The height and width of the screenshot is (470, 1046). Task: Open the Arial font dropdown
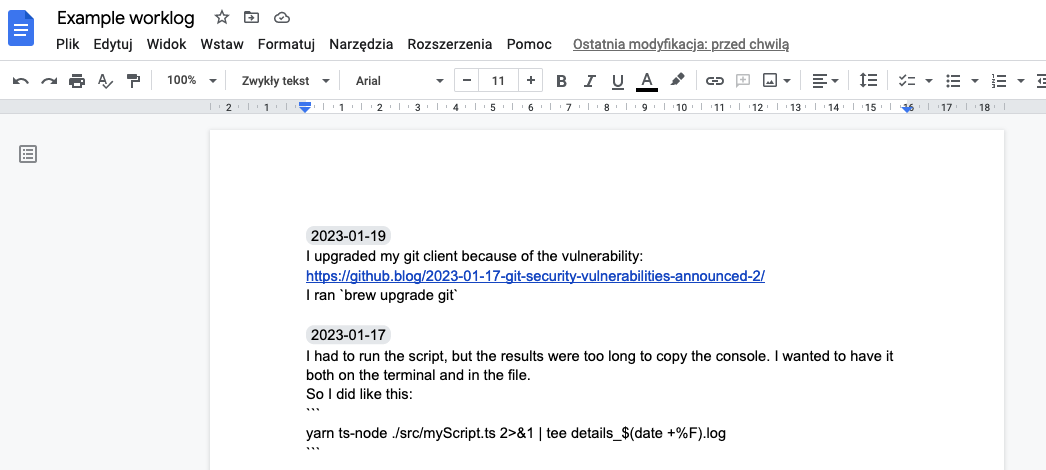click(399, 81)
